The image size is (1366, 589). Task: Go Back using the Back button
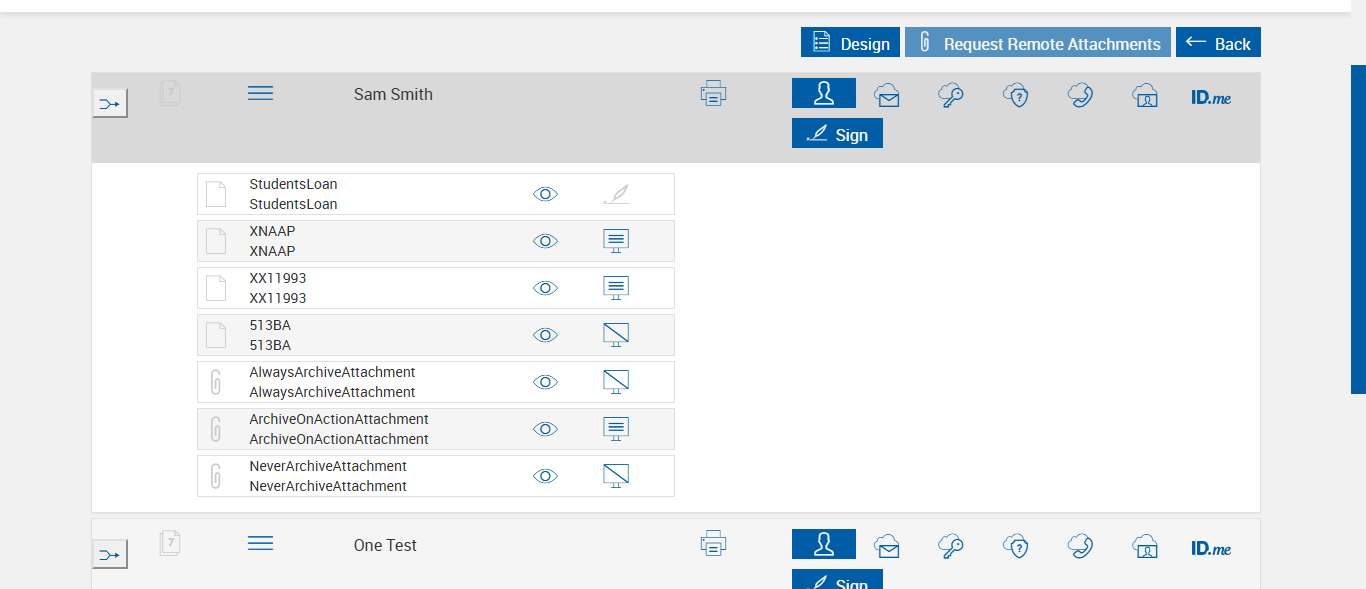(x=1218, y=43)
